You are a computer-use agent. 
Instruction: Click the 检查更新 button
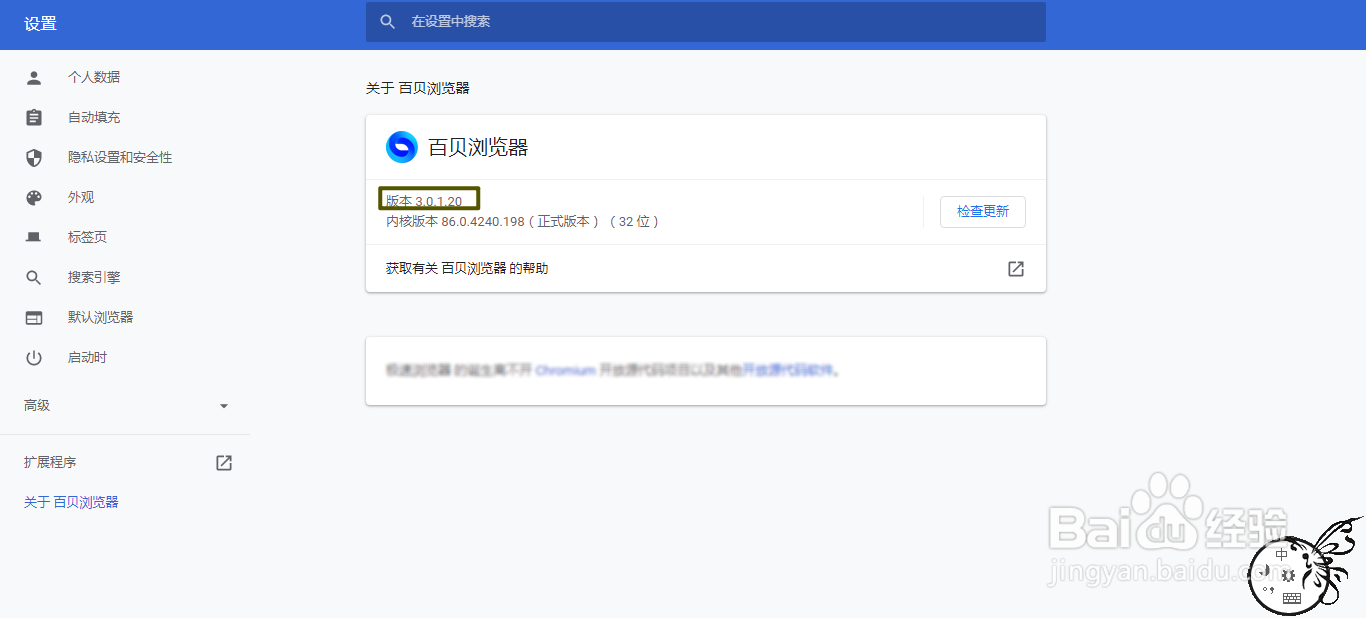[983, 211]
